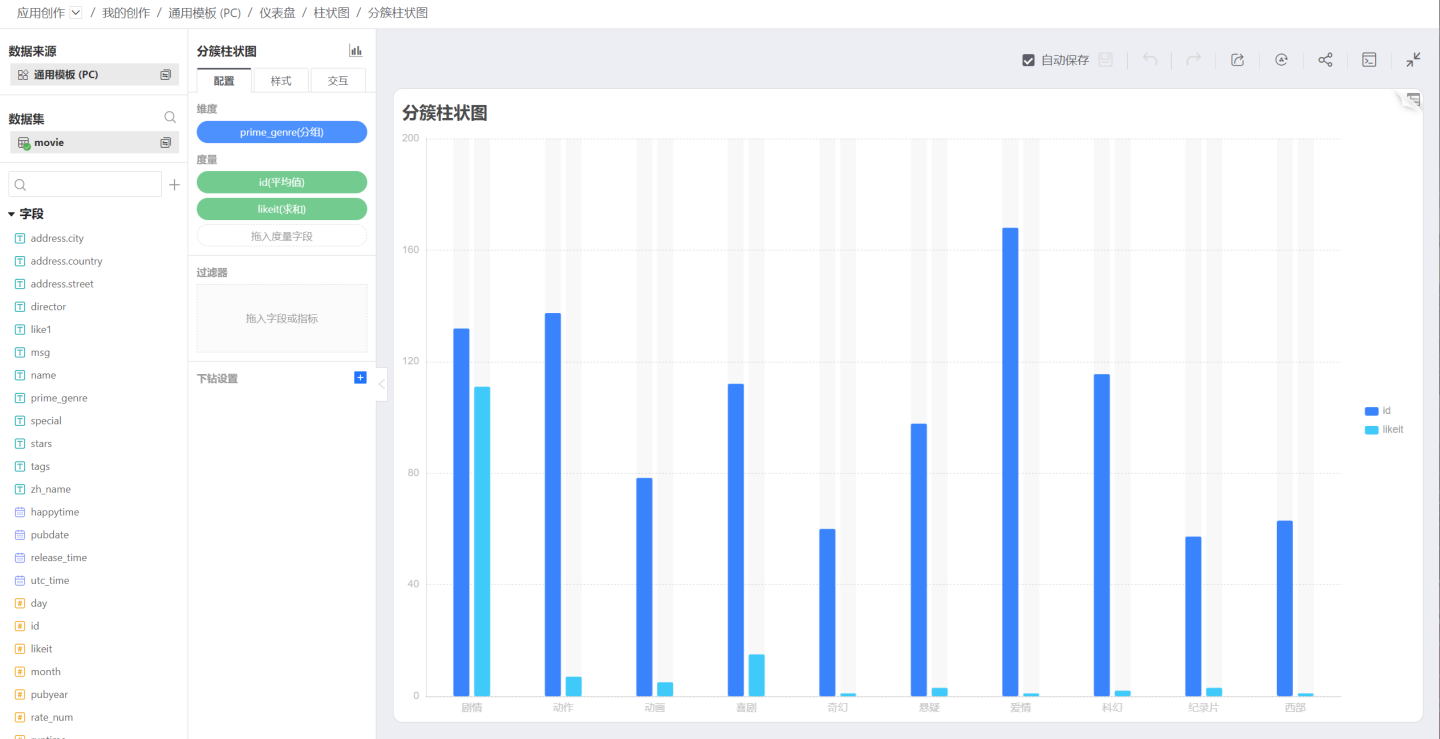Click the export icon in the top toolbar

(x=1237, y=60)
